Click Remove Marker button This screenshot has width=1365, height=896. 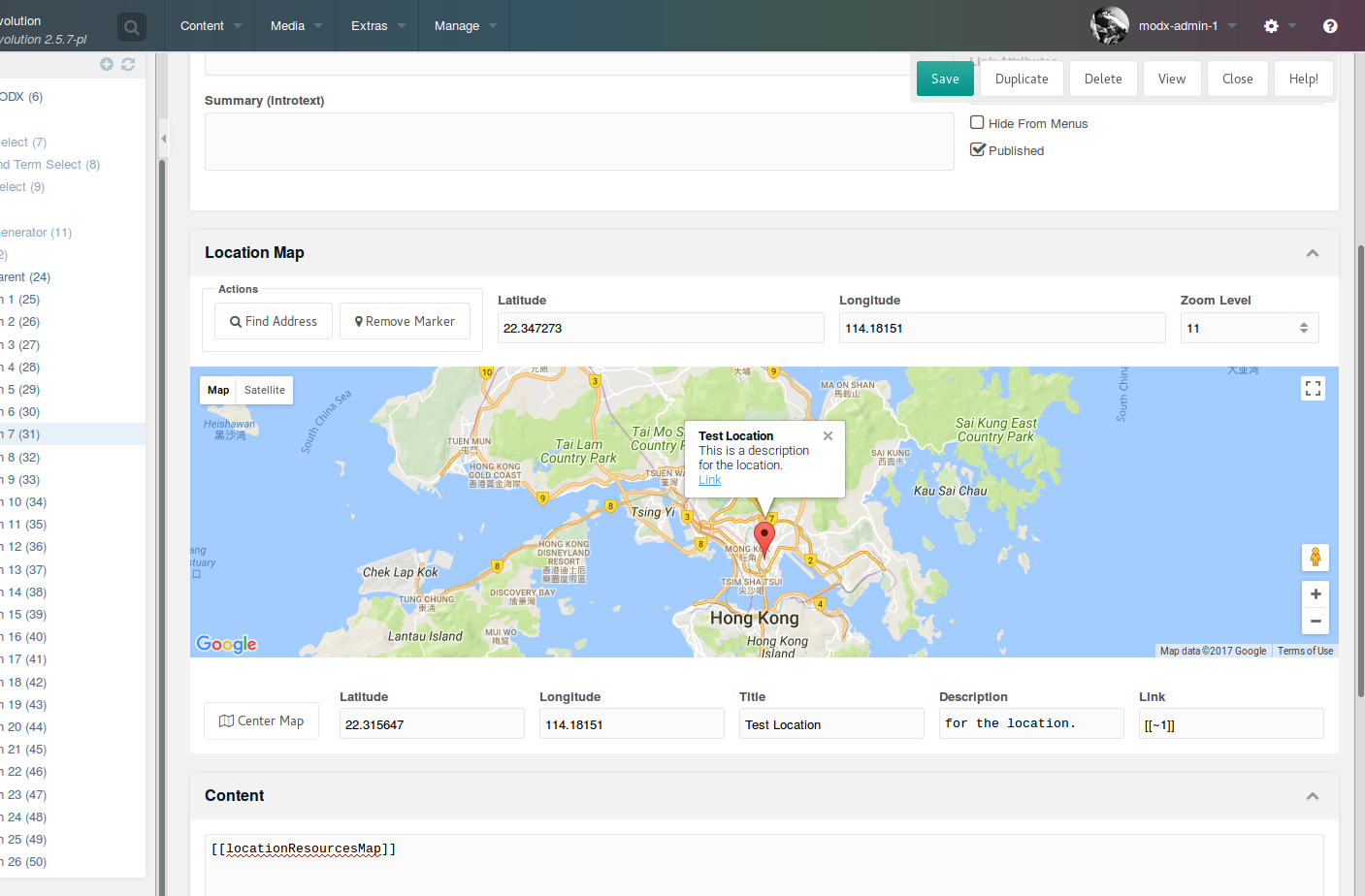point(405,321)
